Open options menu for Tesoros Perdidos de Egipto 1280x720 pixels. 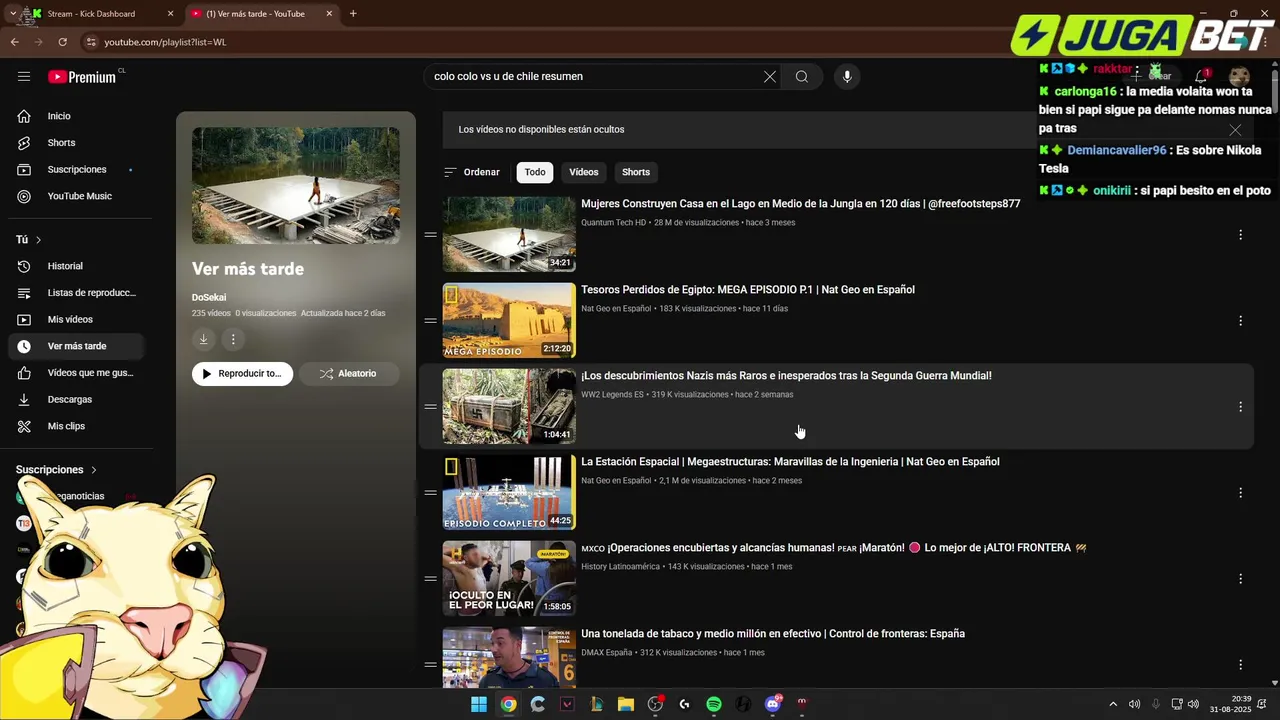(1240, 321)
